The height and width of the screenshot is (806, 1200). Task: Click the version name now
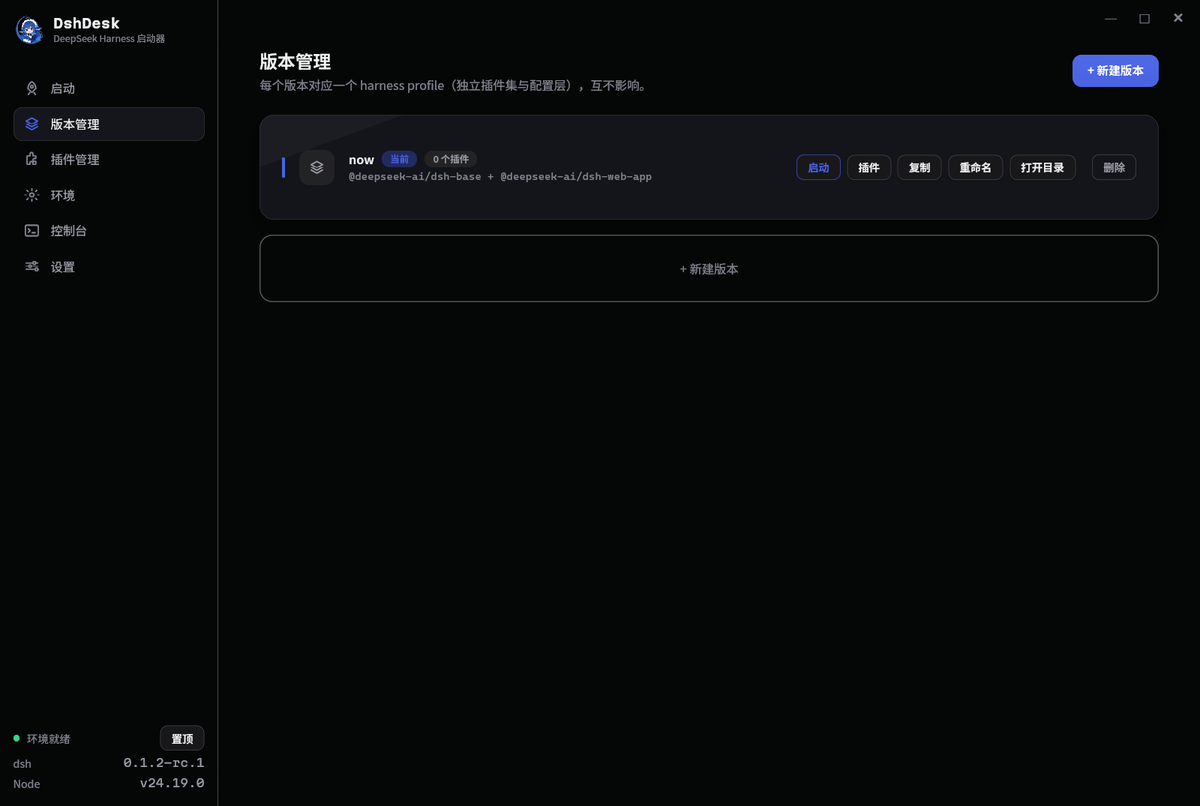pos(361,160)
